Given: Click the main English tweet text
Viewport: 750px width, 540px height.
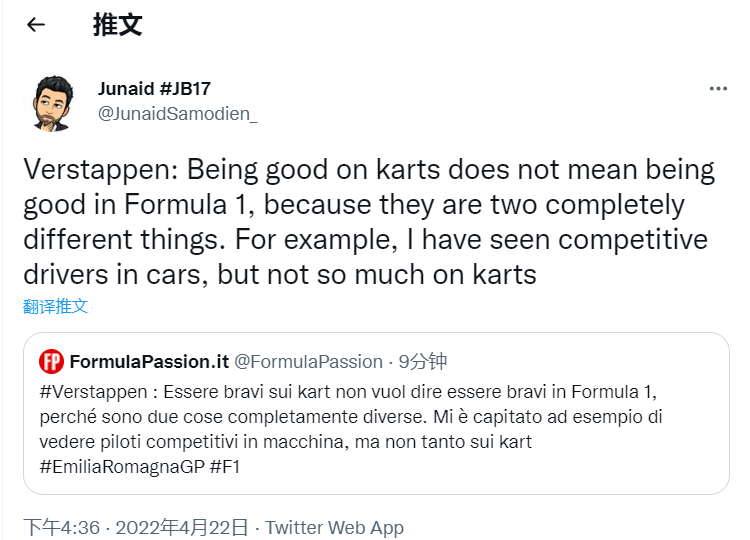Looking at the screenshot, I should [370, 221].
